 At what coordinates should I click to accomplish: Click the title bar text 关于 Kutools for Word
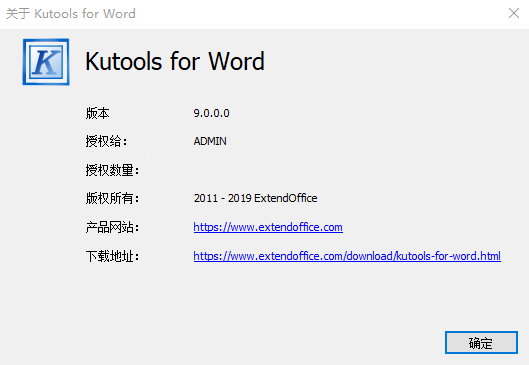(x=71, y=14)
